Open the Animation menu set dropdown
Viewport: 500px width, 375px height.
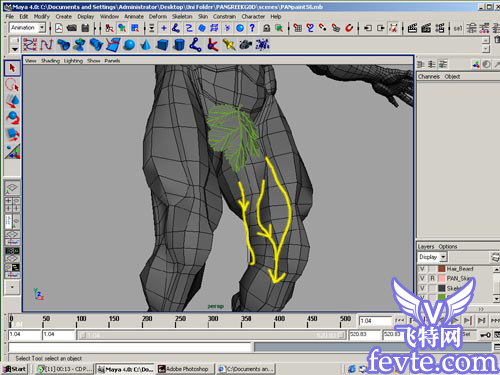[x=42, y=28]
